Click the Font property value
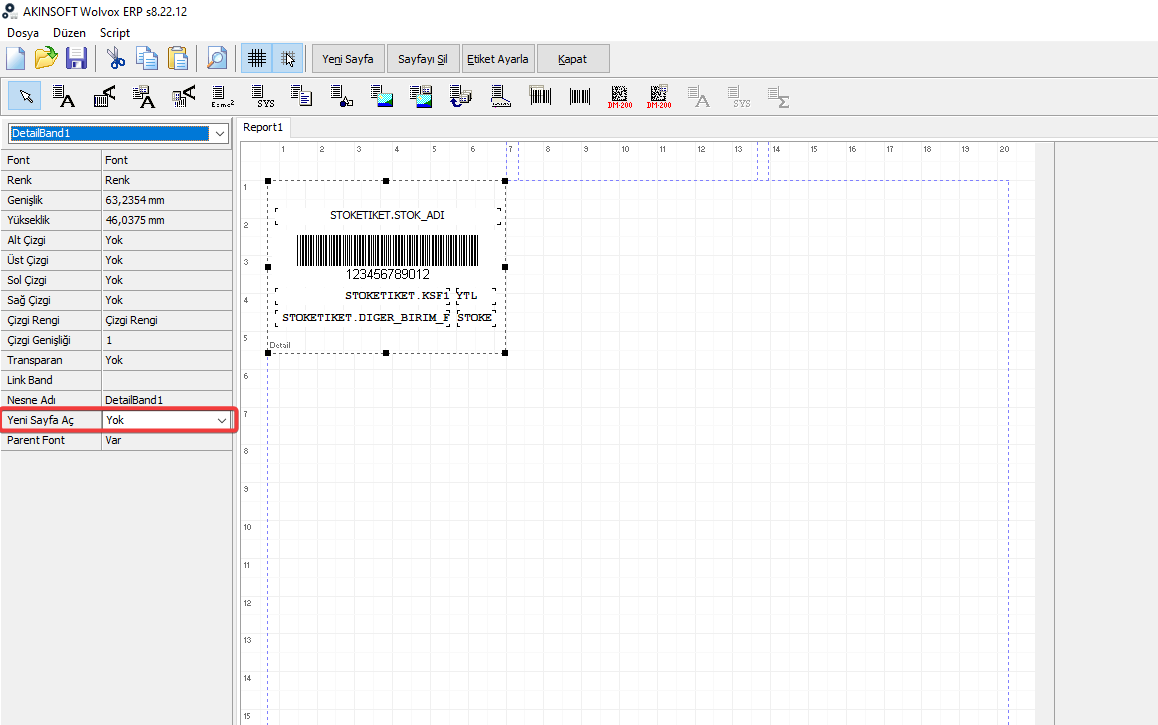The height and width of the screenshot is (725, 1158). click(166, 160)
